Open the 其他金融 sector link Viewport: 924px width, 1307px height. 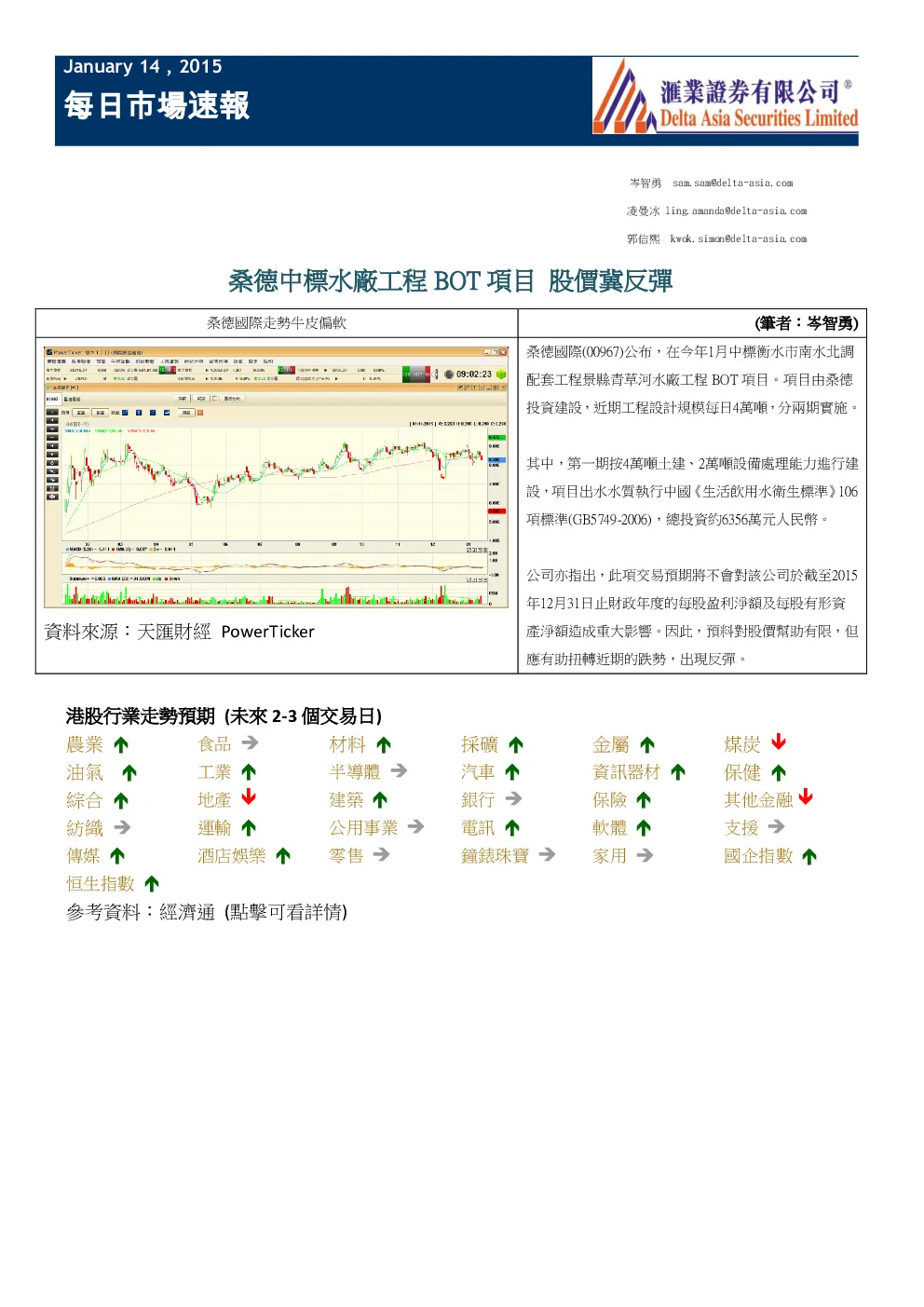(758, 800)
